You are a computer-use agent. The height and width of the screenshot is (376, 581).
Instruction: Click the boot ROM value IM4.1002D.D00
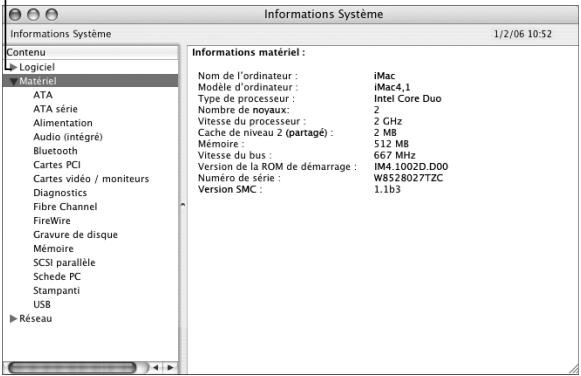click(x=411, y=167)
